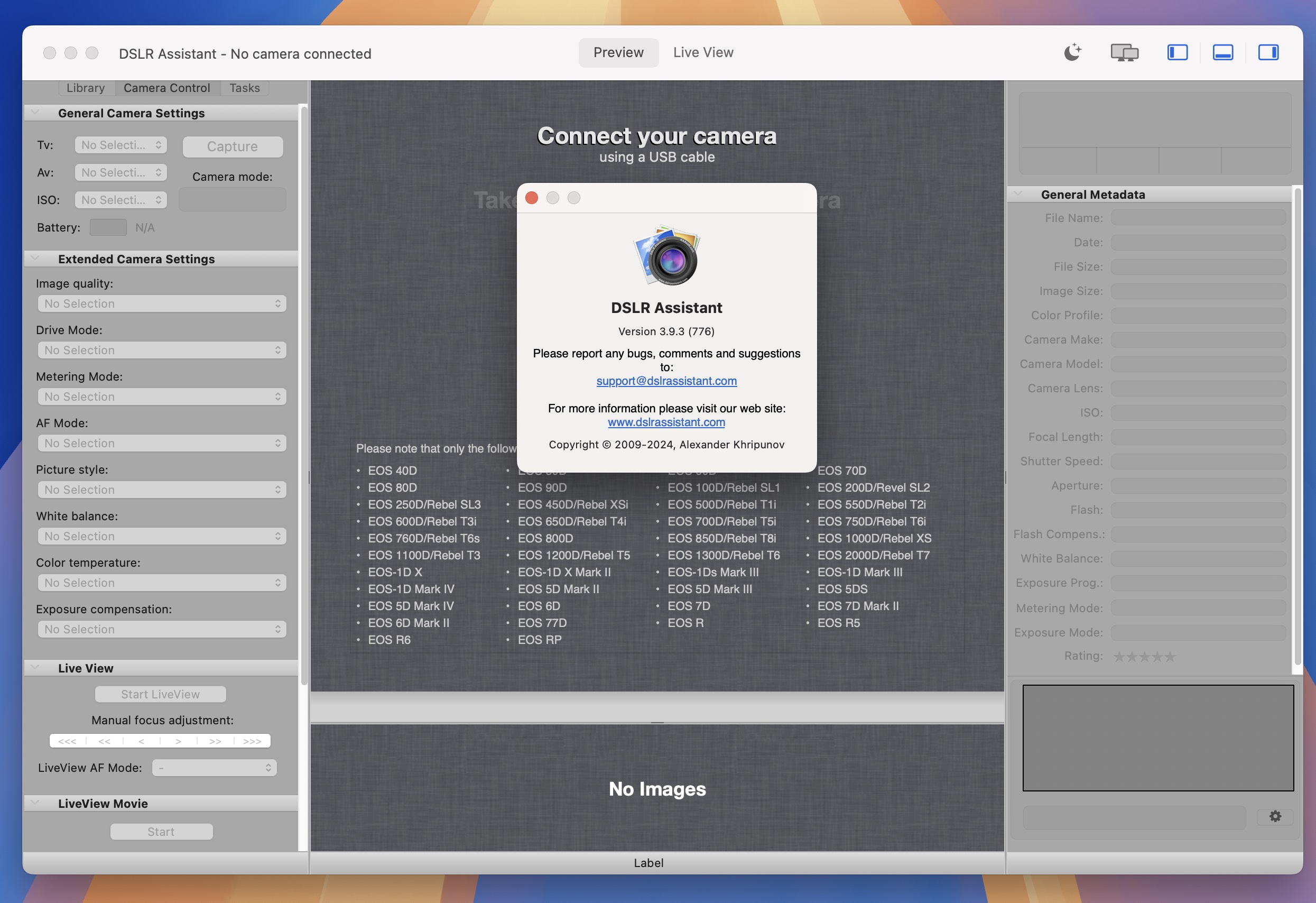Click the wide layout panel icon
Image resolution: width=1316 pixels, height=903 pixels.
click(1222, 52)
